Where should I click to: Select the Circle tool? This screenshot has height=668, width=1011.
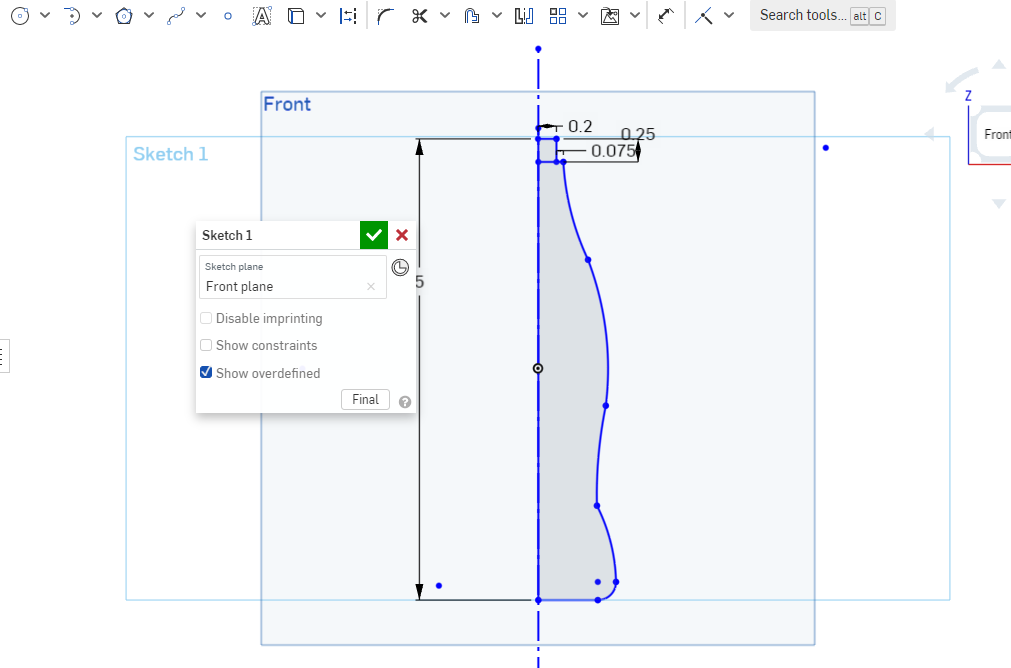(18, 15)
